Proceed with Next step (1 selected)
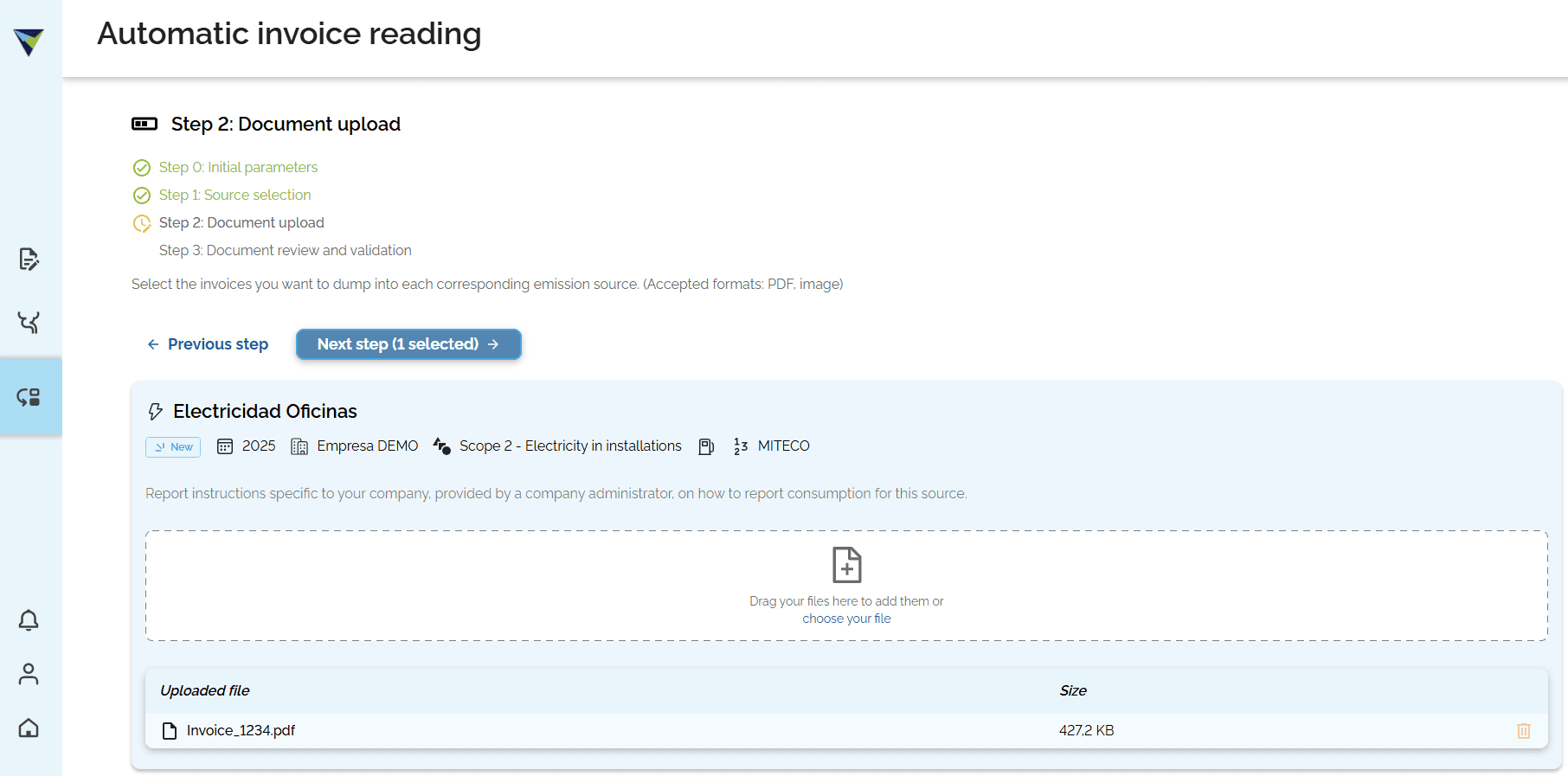Viewport: 1568px width, 776px height. coord(408,344)
